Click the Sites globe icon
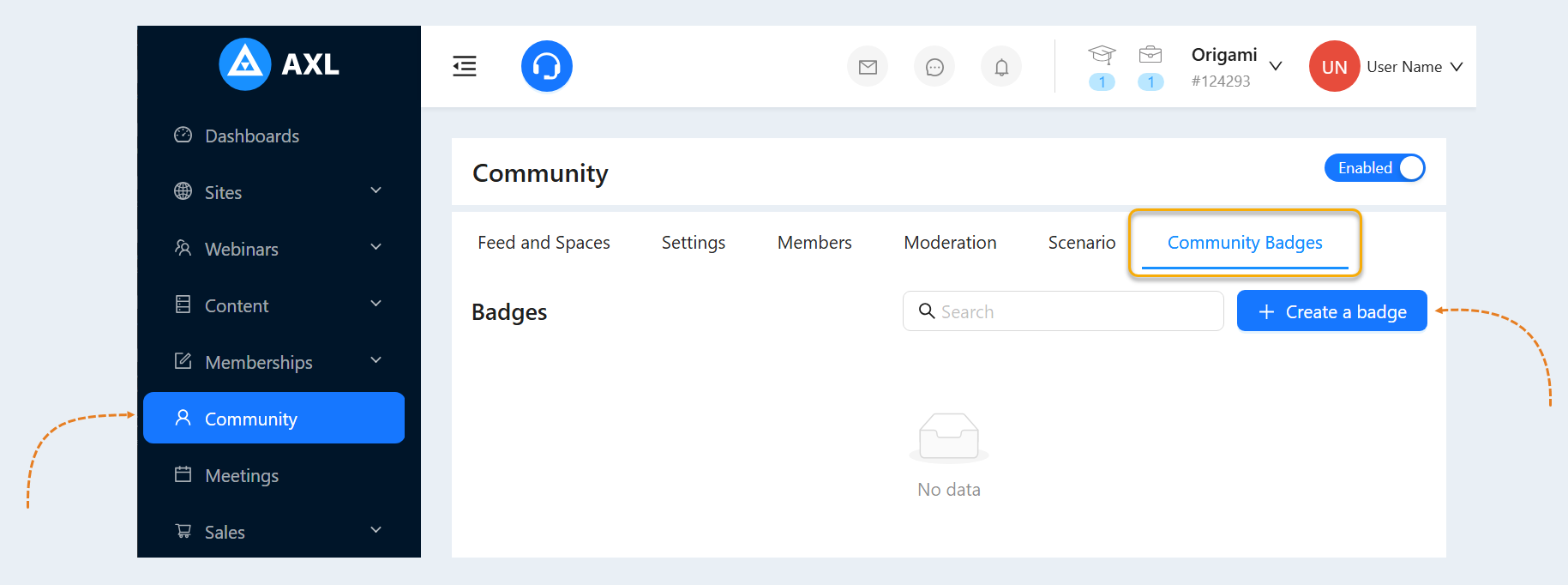Screen dimensions: 1568x585 click(183, 191)
